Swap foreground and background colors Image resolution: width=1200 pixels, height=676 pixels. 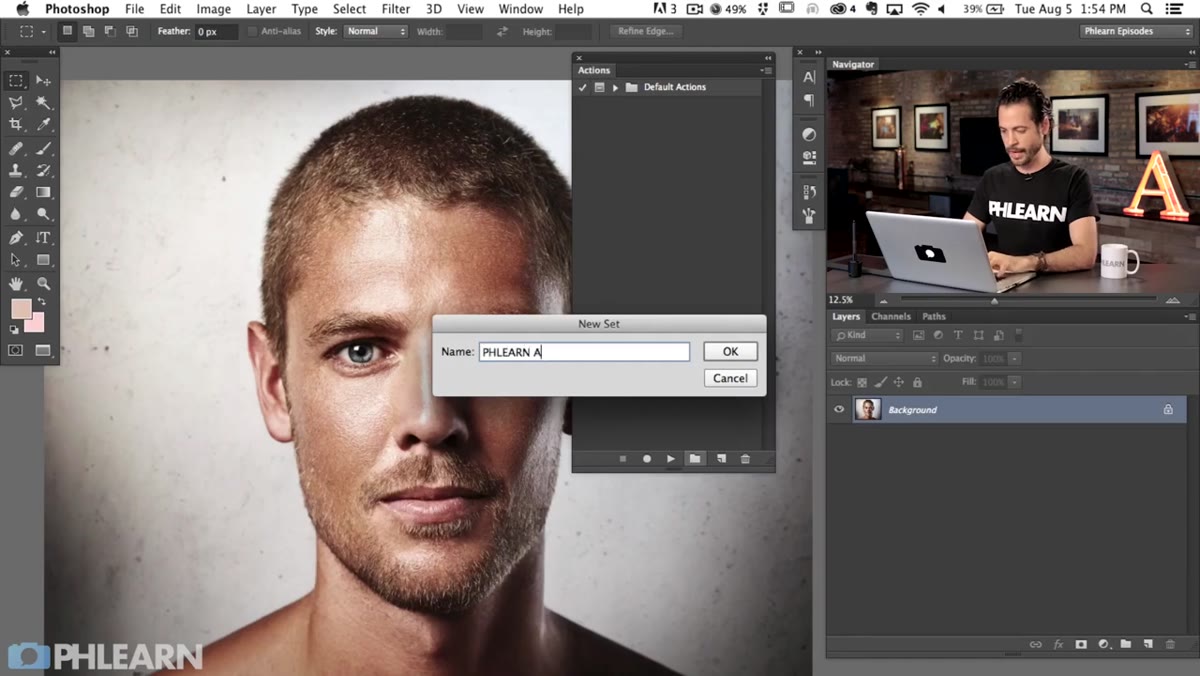pos(42,302)
